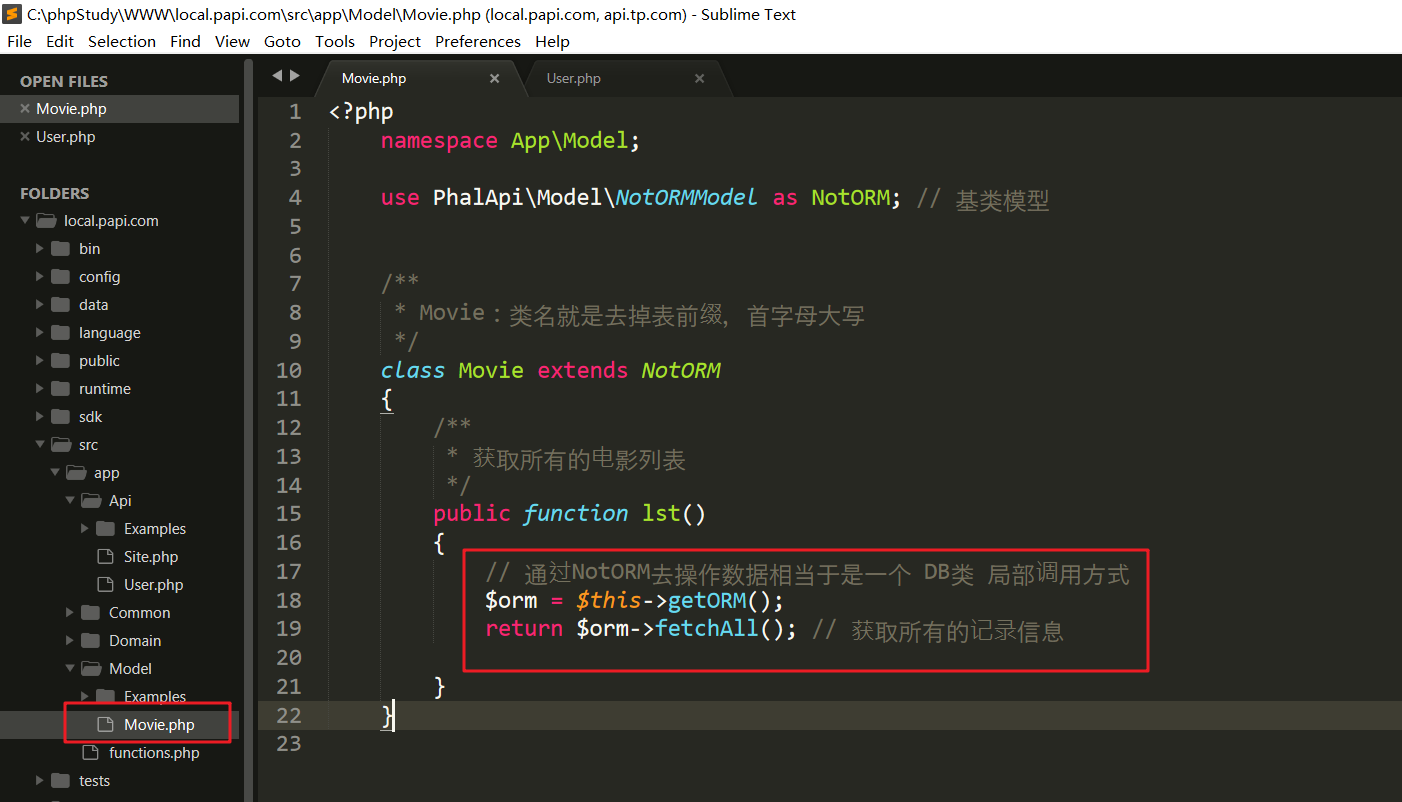Image resolution: width=1402 pixels, height=802 pixels.
Task: Click the src folder icon
Action: (61, 445)
